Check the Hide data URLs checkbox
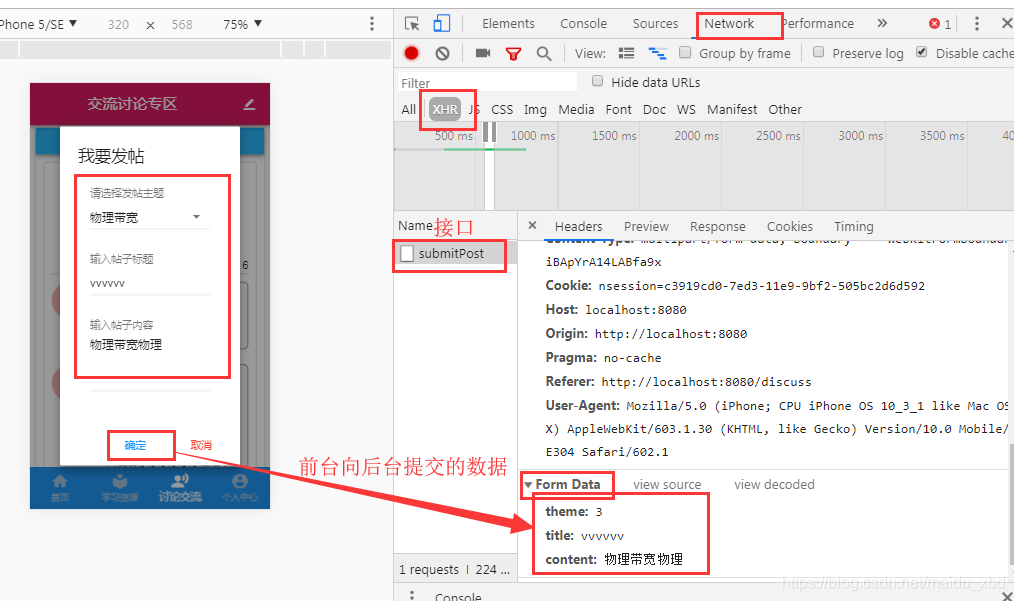 (598, 81)
